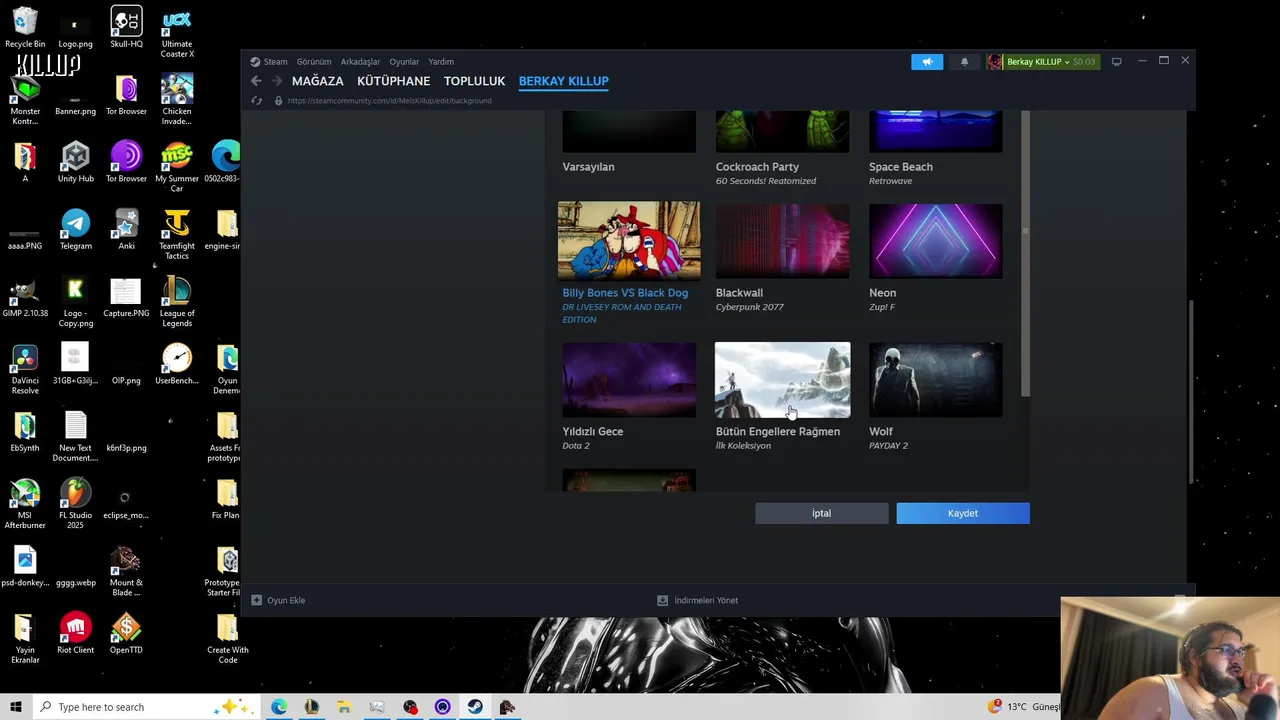Viewport: 1280px width, 720px height.
Task: Select the DaVinci Resolve desktop shortcut
Action: [25, 369]
